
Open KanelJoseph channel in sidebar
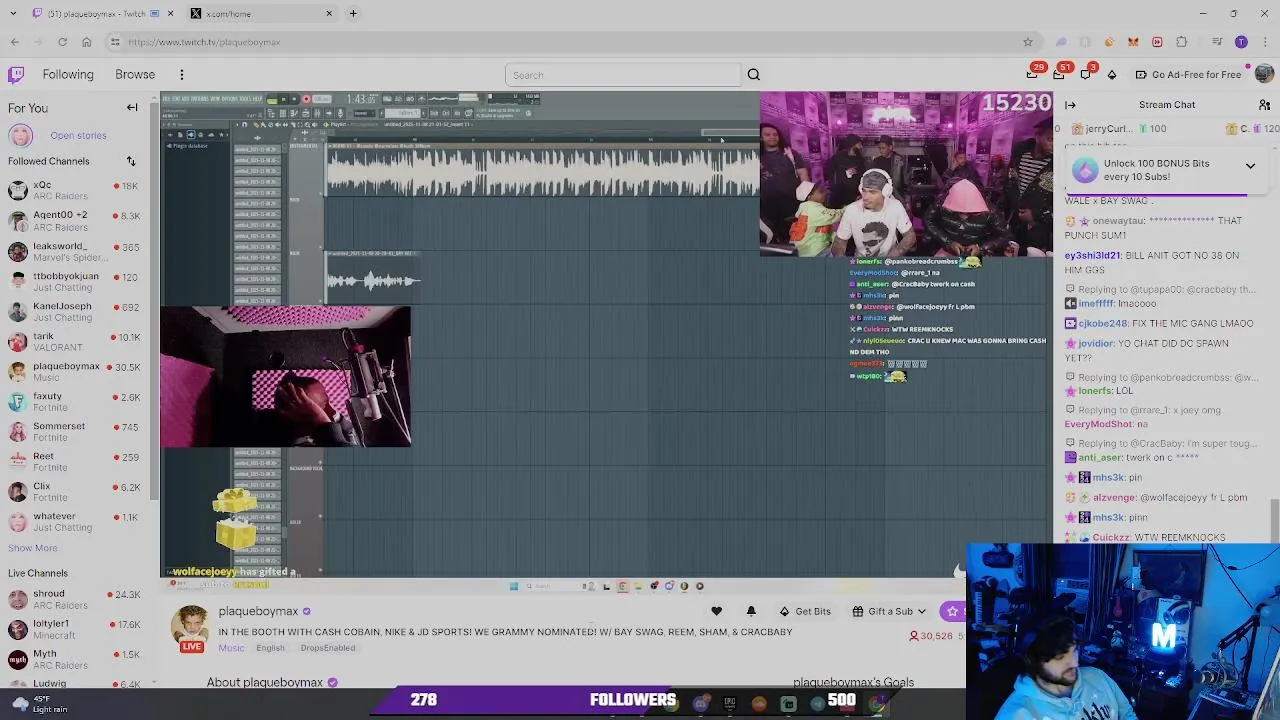[75, 311]
